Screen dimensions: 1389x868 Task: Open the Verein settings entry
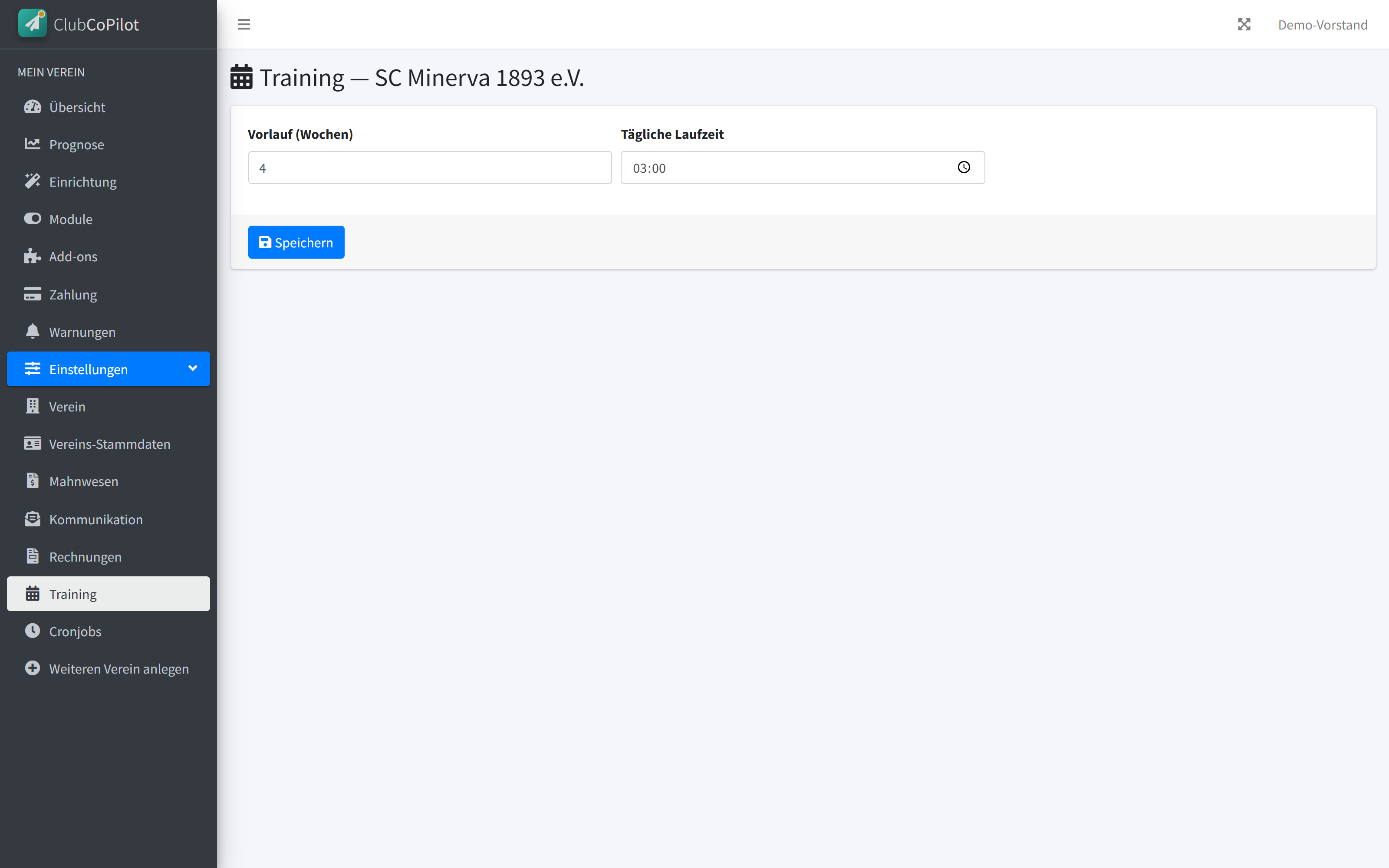click(x=109, y=406)
